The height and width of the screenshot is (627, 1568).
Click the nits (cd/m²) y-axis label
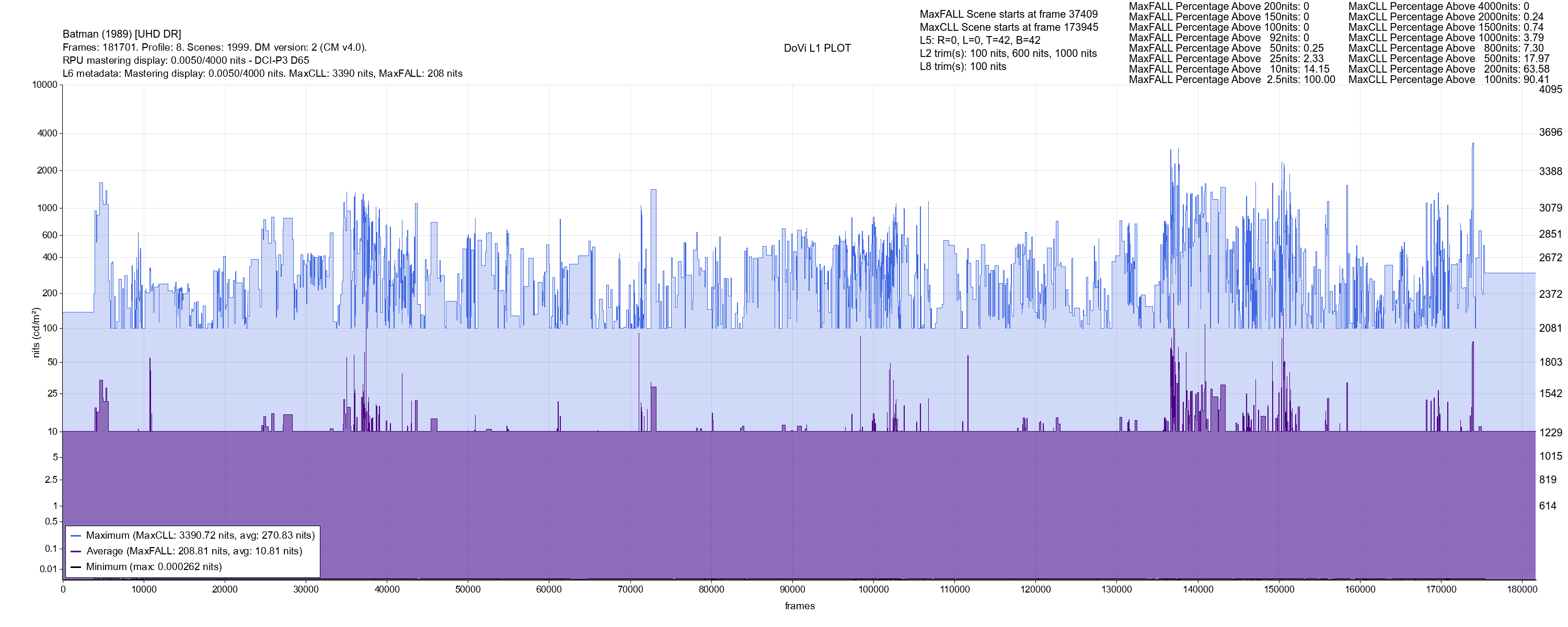[36, 332]
